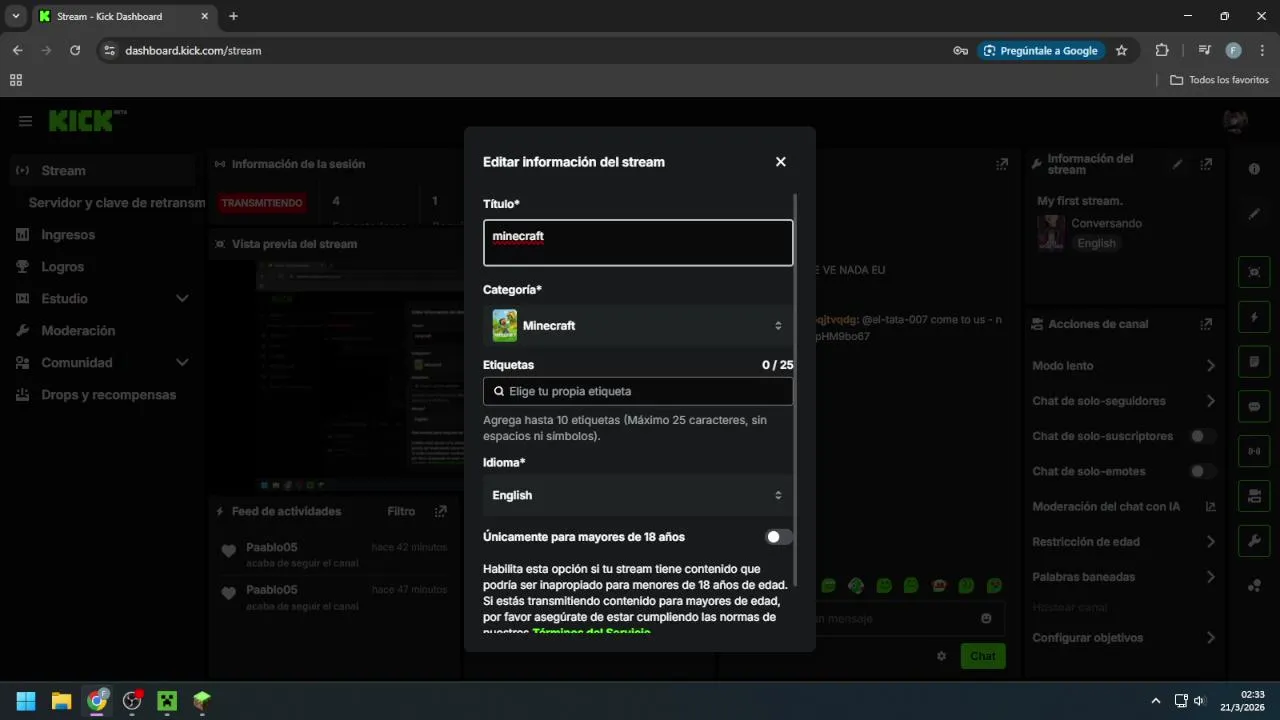Open File Explorer from the taskbar
The height and width of the screenshot is (720, 1280).
pos(61,701)
